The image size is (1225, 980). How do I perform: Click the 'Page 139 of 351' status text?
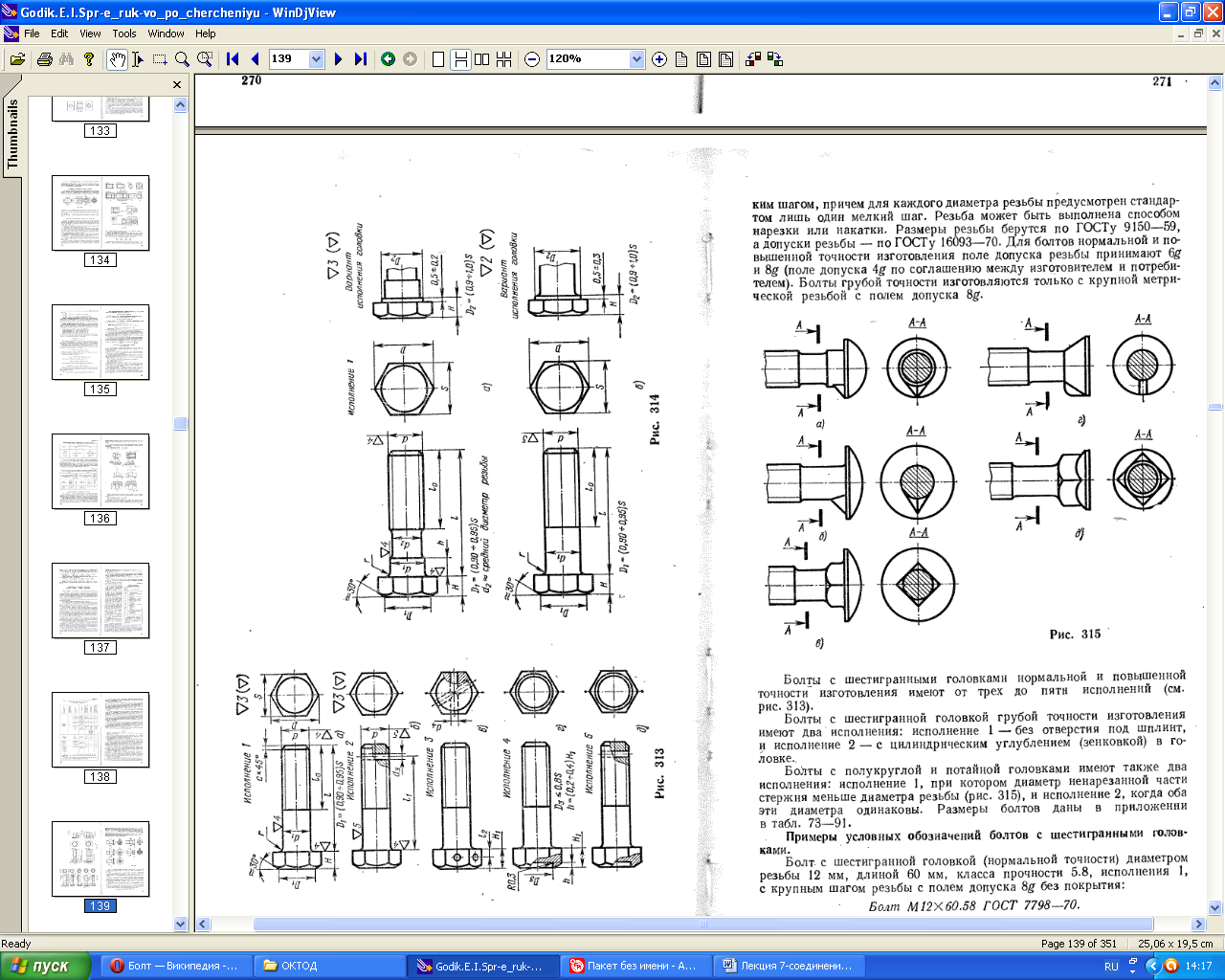point(1079,944)
